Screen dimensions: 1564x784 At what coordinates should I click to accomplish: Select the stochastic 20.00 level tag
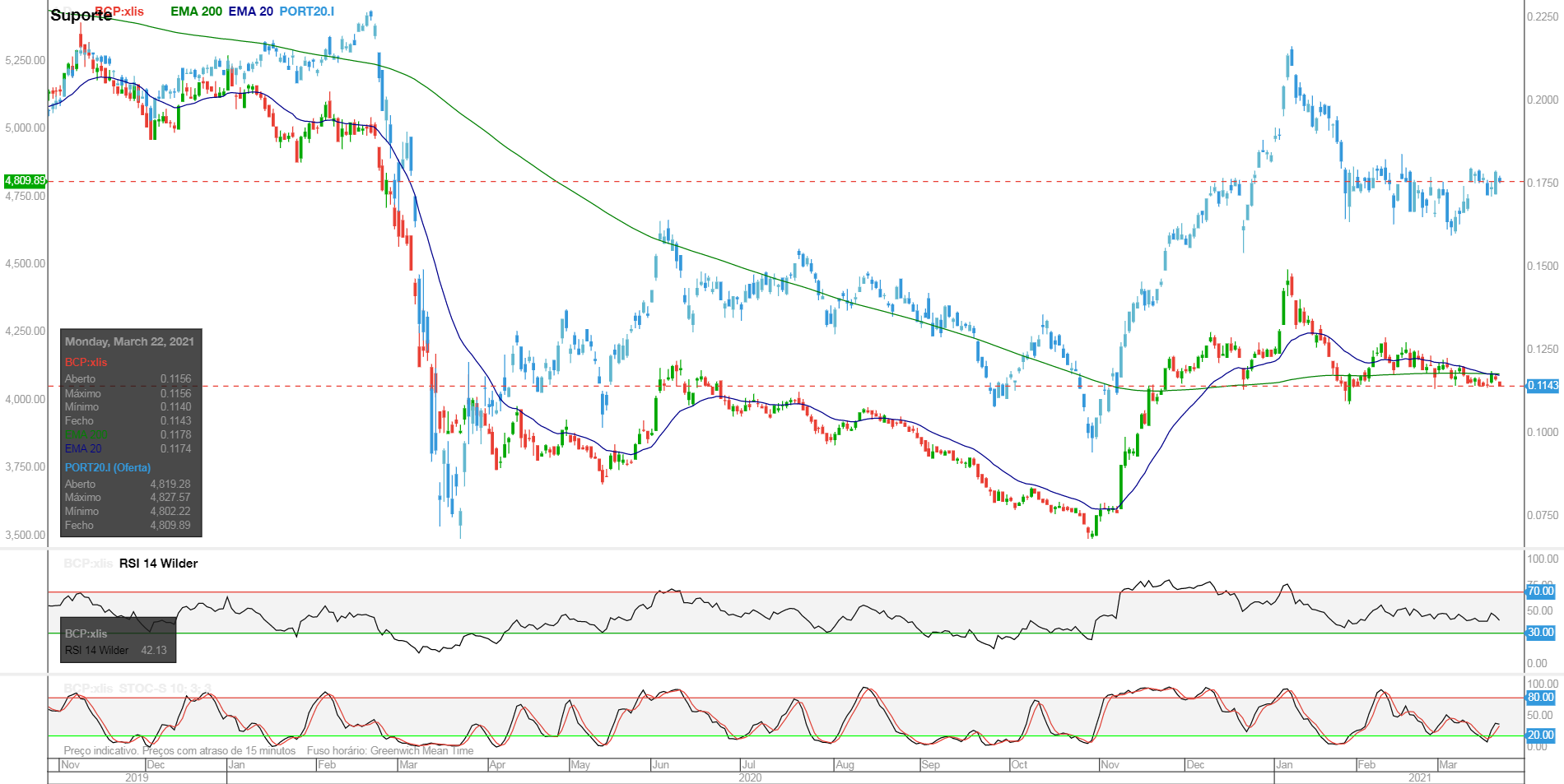[1540, 735]
